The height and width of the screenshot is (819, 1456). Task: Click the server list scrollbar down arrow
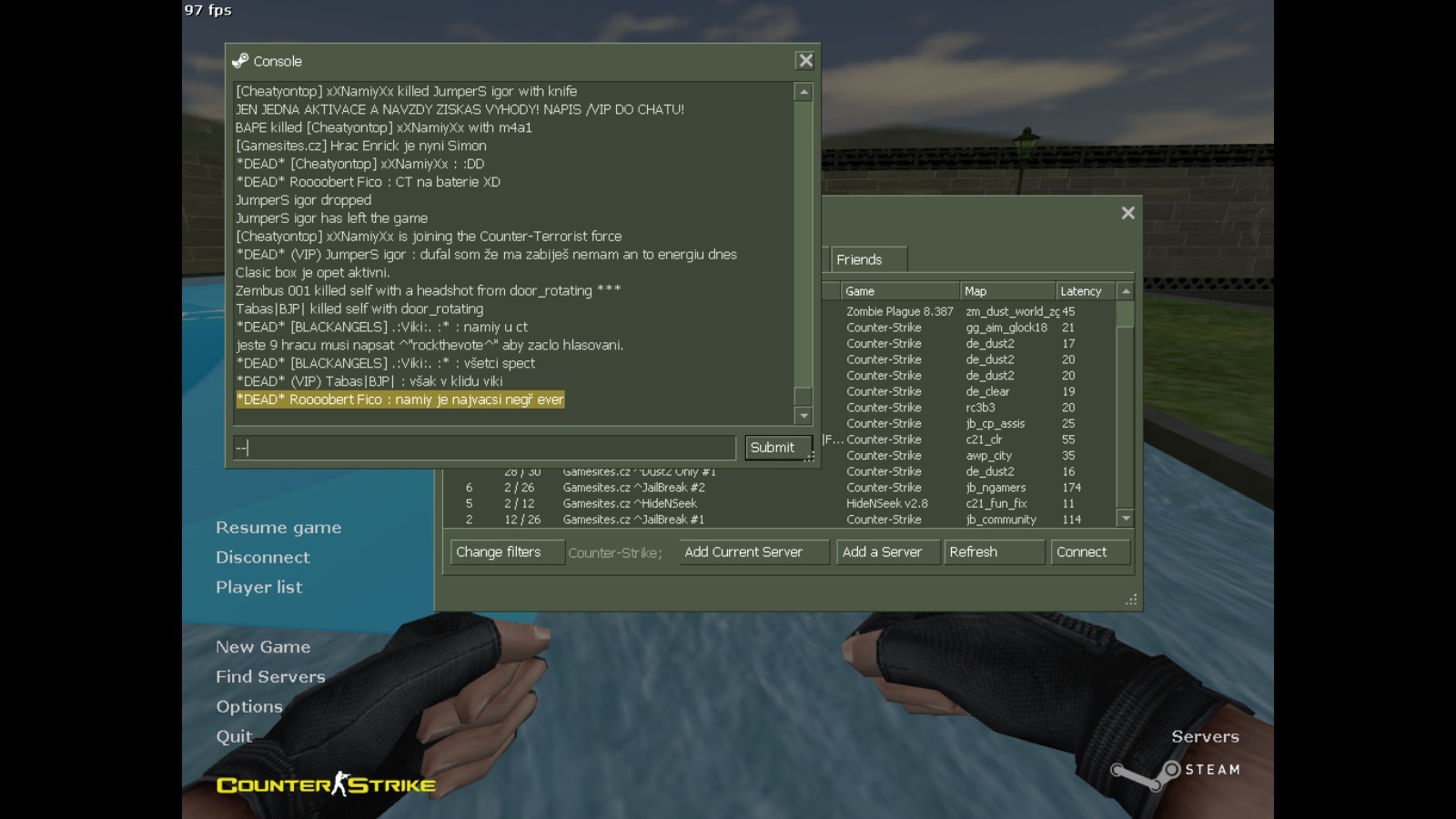click(1126, 519)
